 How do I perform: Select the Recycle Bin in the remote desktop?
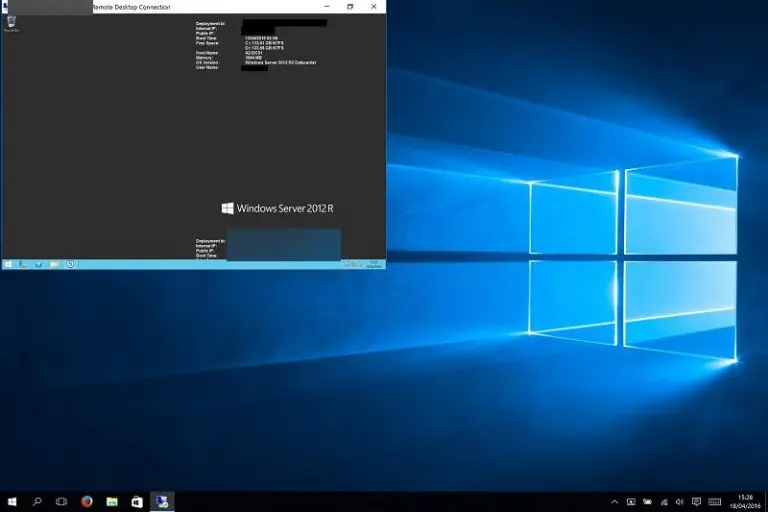point(11,24)
